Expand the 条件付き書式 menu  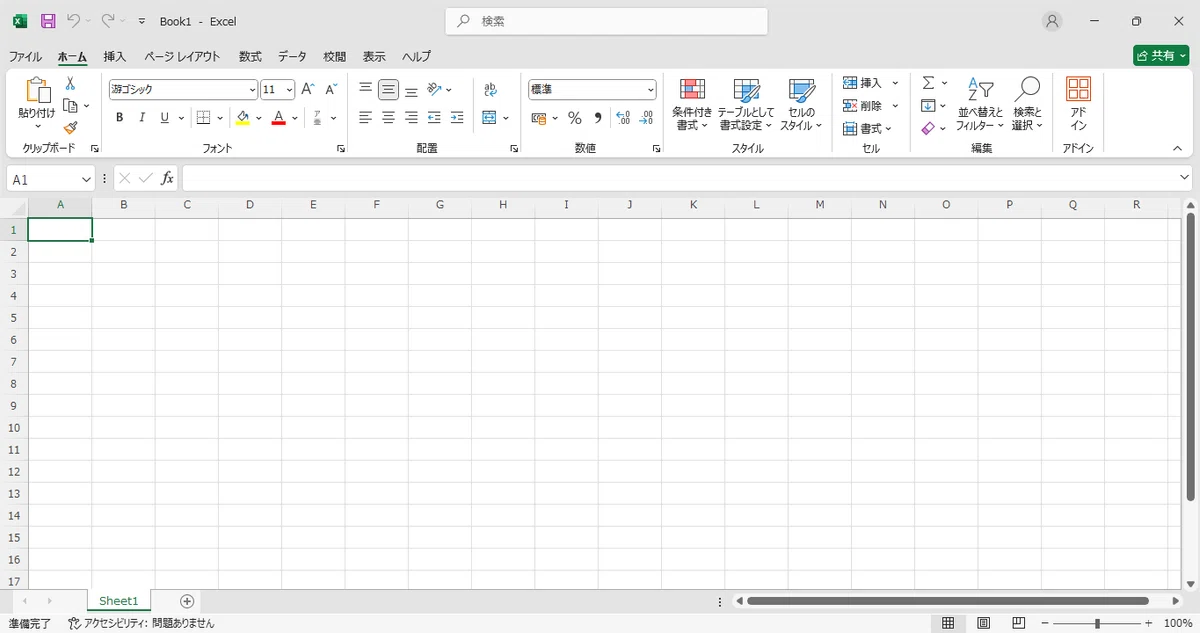pos(692,105)
